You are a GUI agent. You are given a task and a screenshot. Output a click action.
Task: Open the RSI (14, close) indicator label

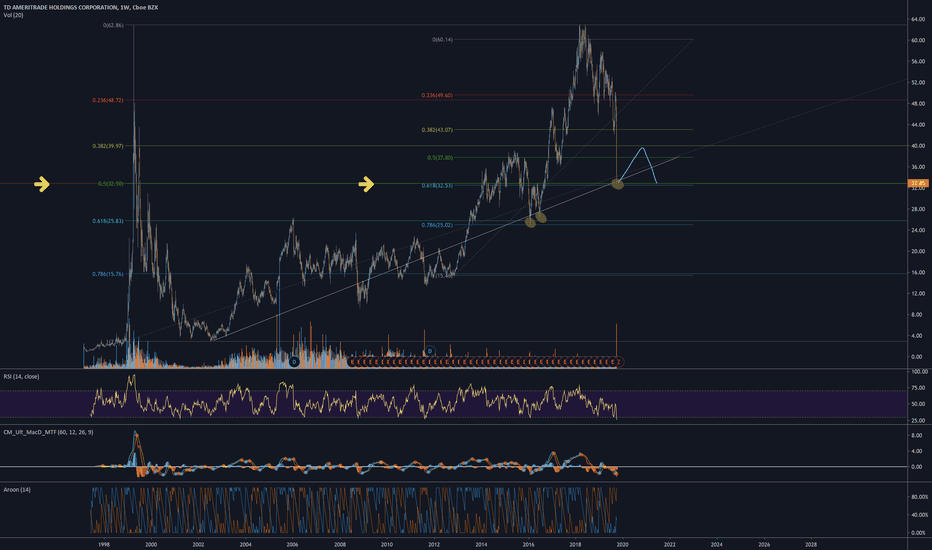pyautogui.click(x=21, y=376)
